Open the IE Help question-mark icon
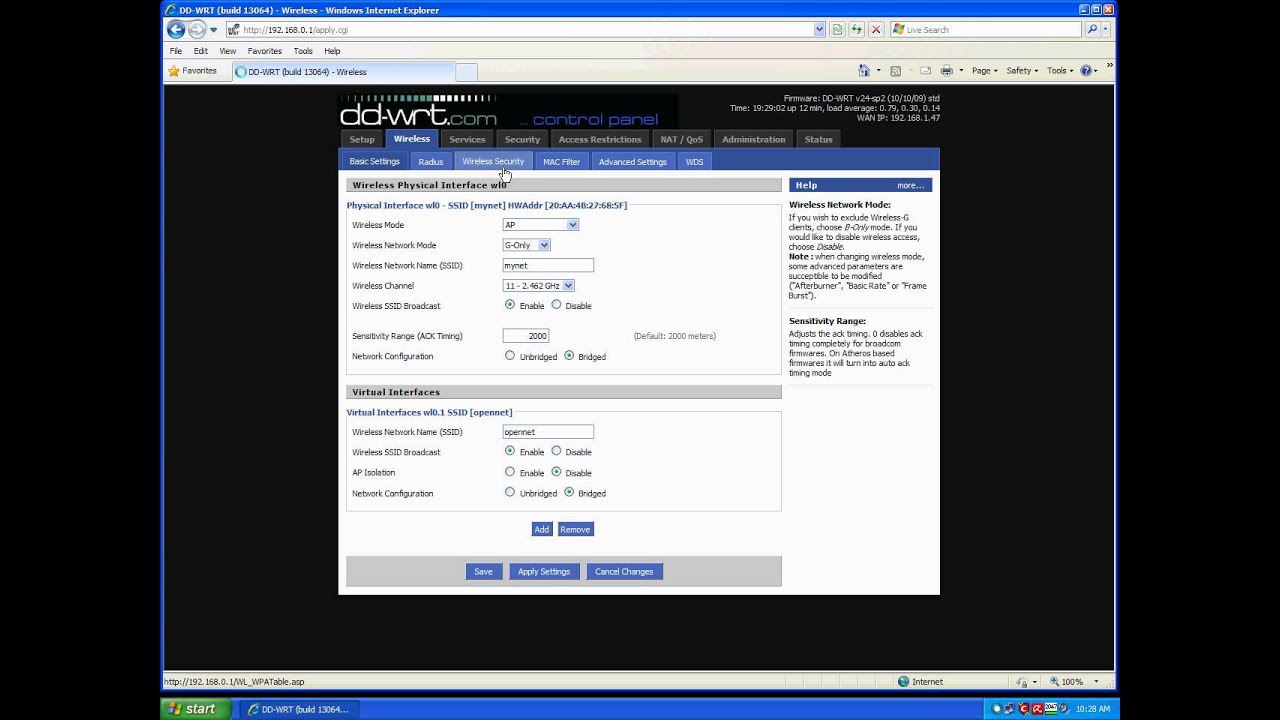This screenshot has width=1280, height=720. (x=1086, y=71)
